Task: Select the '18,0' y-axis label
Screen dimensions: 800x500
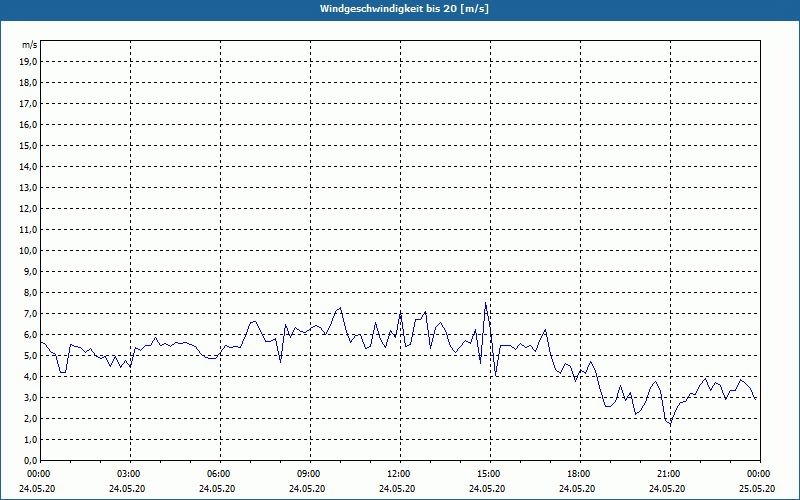Action: [28, 83]
